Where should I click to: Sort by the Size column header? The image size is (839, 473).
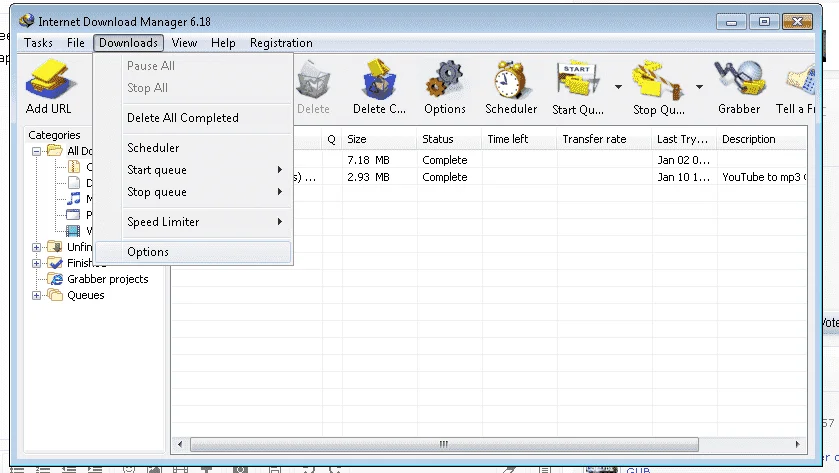point(379,139)
